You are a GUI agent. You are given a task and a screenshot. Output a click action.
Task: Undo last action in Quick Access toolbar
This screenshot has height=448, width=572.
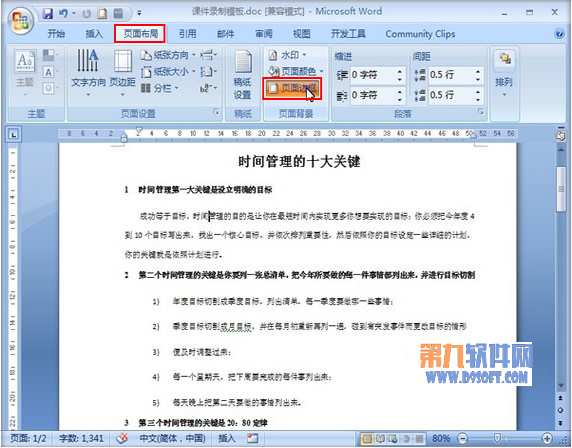pos(63,13)
